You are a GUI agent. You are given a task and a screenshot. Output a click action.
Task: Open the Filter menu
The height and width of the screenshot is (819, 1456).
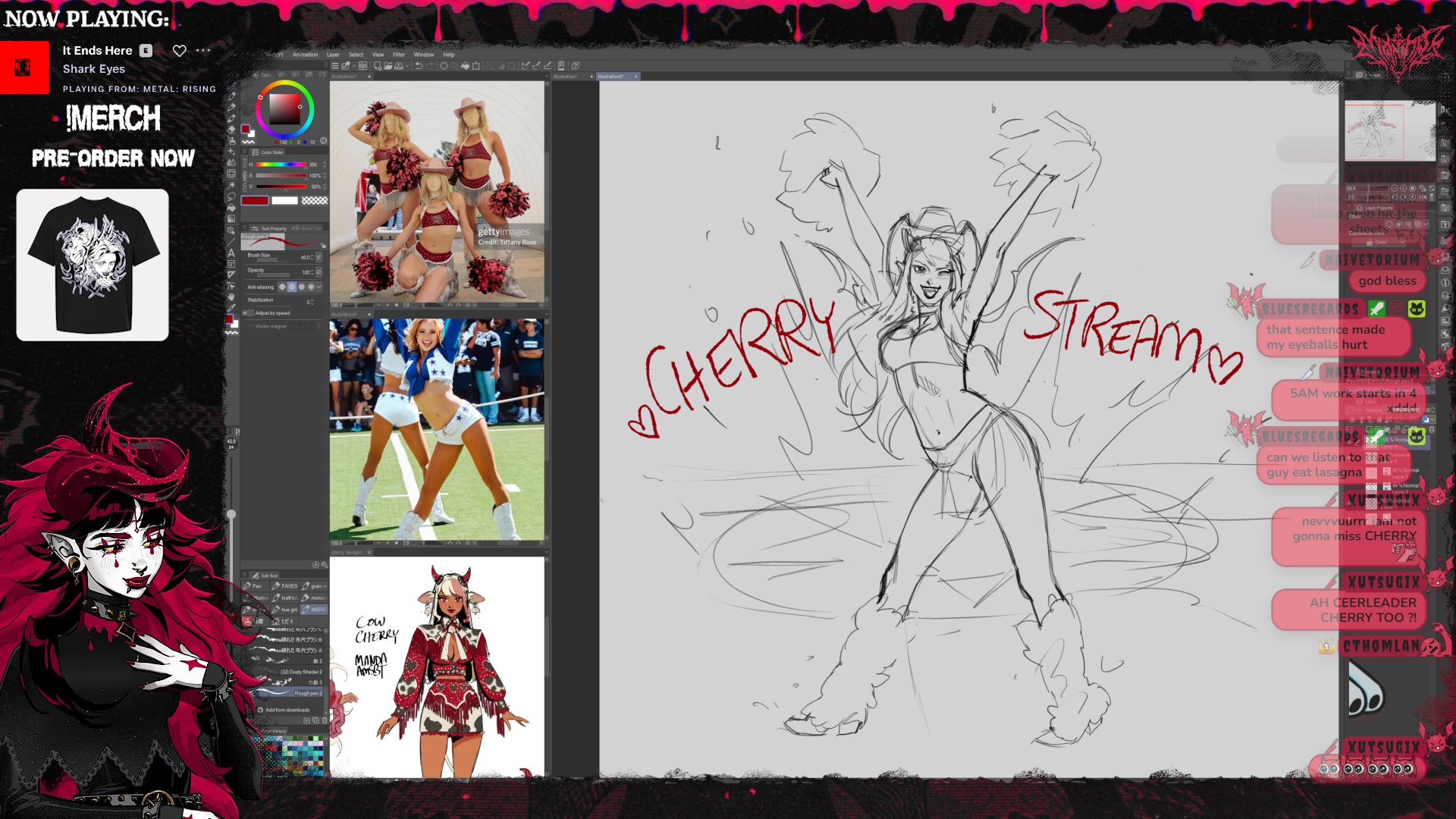pyautogui.click(x=399, y=55)
